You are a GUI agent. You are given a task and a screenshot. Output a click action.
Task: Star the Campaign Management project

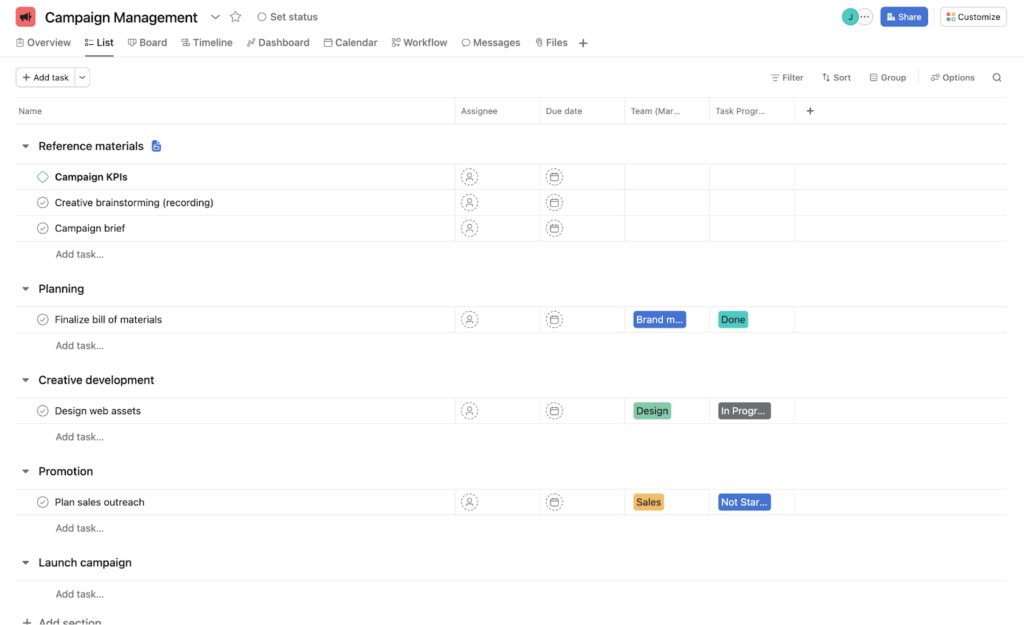236,17
